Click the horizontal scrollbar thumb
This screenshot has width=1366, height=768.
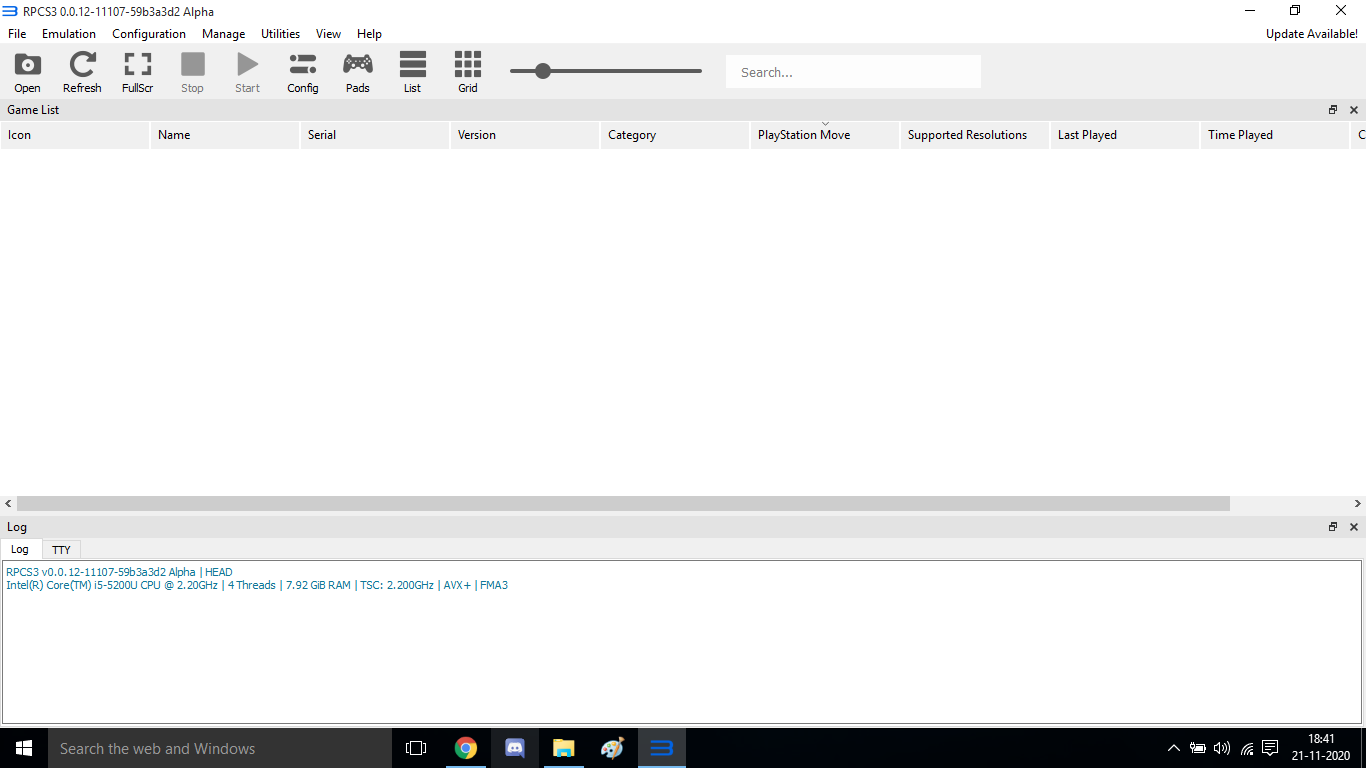[623, 504]
